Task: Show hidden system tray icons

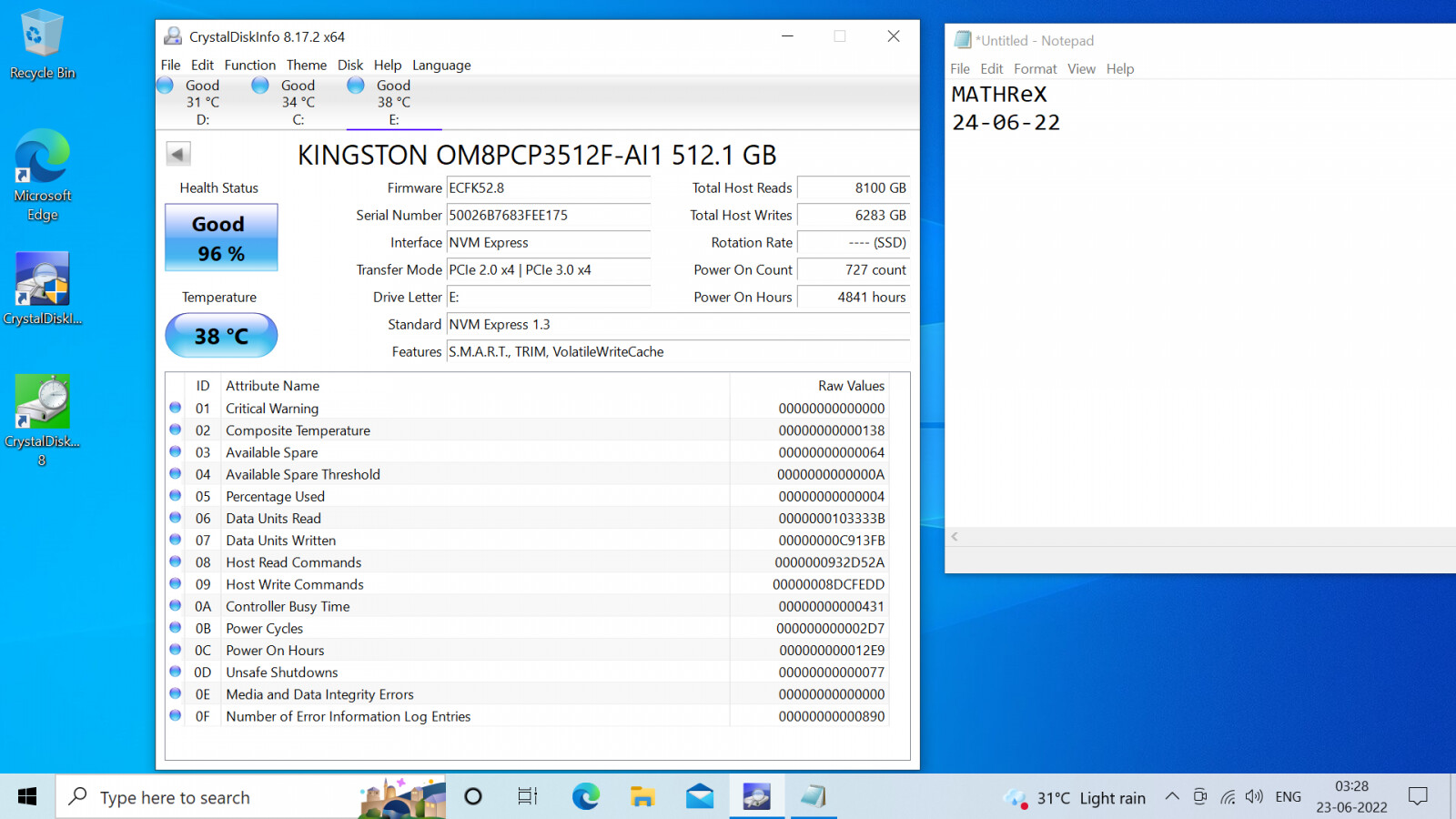Action: coord(1172,797)
